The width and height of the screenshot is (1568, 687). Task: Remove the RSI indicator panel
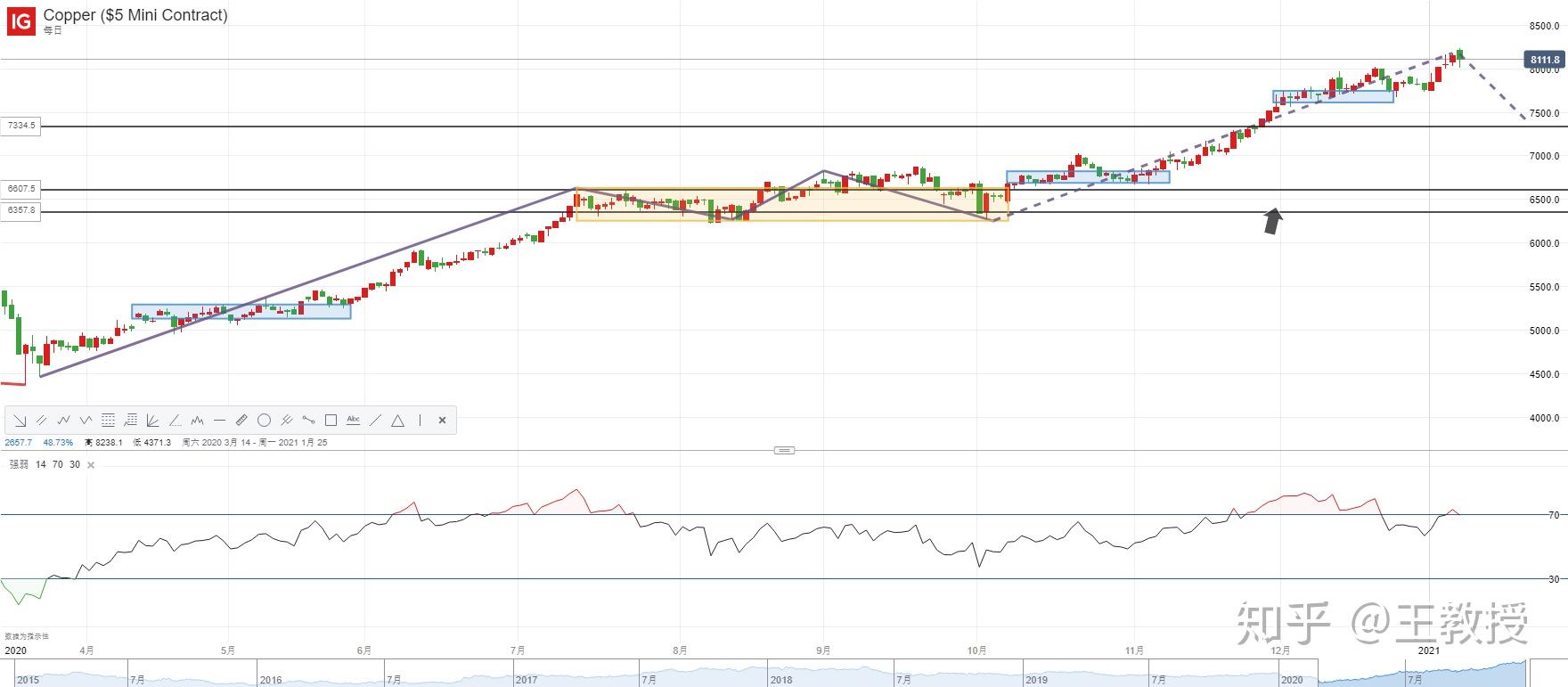coord(90,465)
